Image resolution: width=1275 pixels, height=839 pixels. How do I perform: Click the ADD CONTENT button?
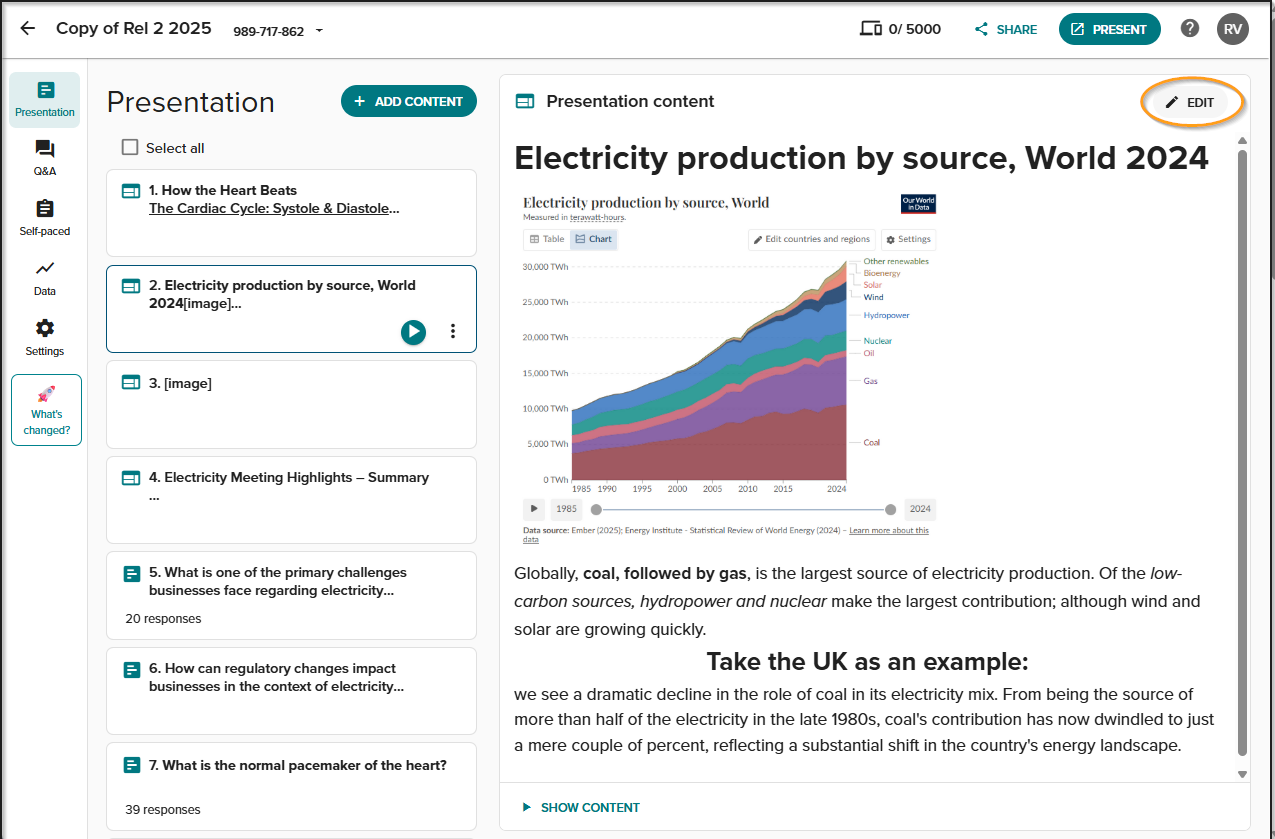[x=409, y=101]
